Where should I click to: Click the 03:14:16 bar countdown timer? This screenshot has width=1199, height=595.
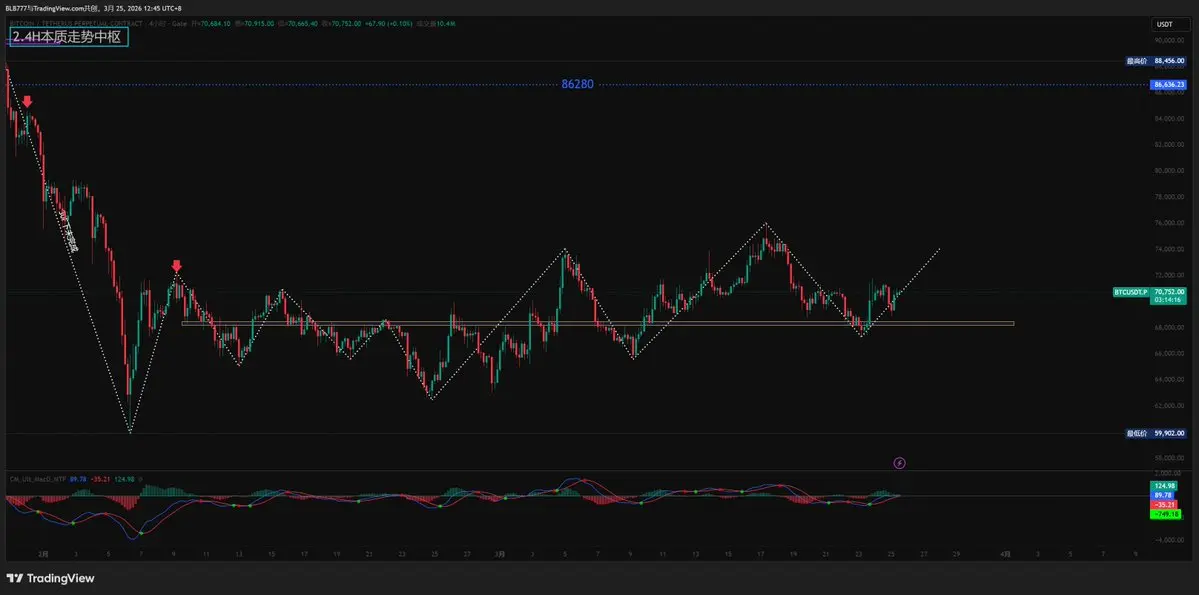1169,300
